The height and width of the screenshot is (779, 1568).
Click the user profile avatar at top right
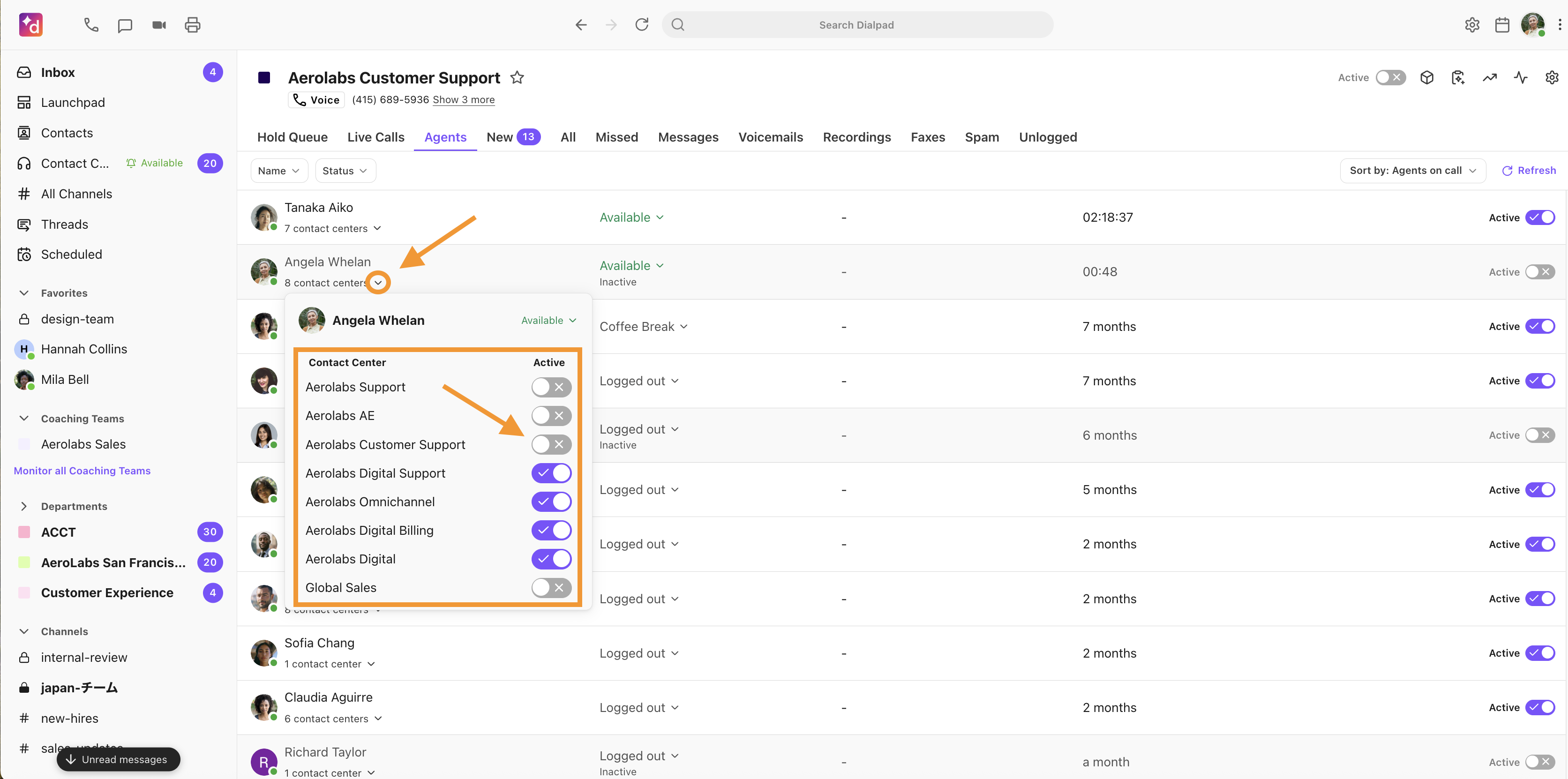1532,25
